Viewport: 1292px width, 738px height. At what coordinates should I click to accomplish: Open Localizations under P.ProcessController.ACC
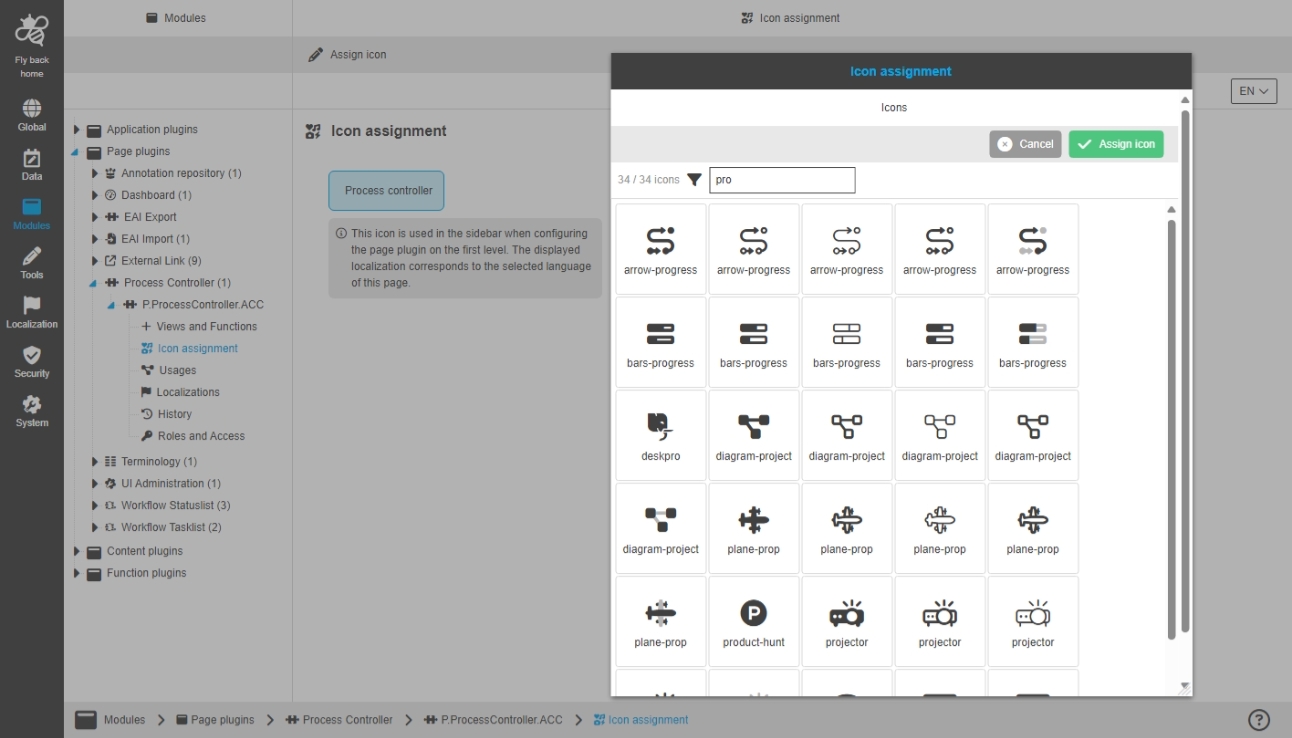coord(180,393)
